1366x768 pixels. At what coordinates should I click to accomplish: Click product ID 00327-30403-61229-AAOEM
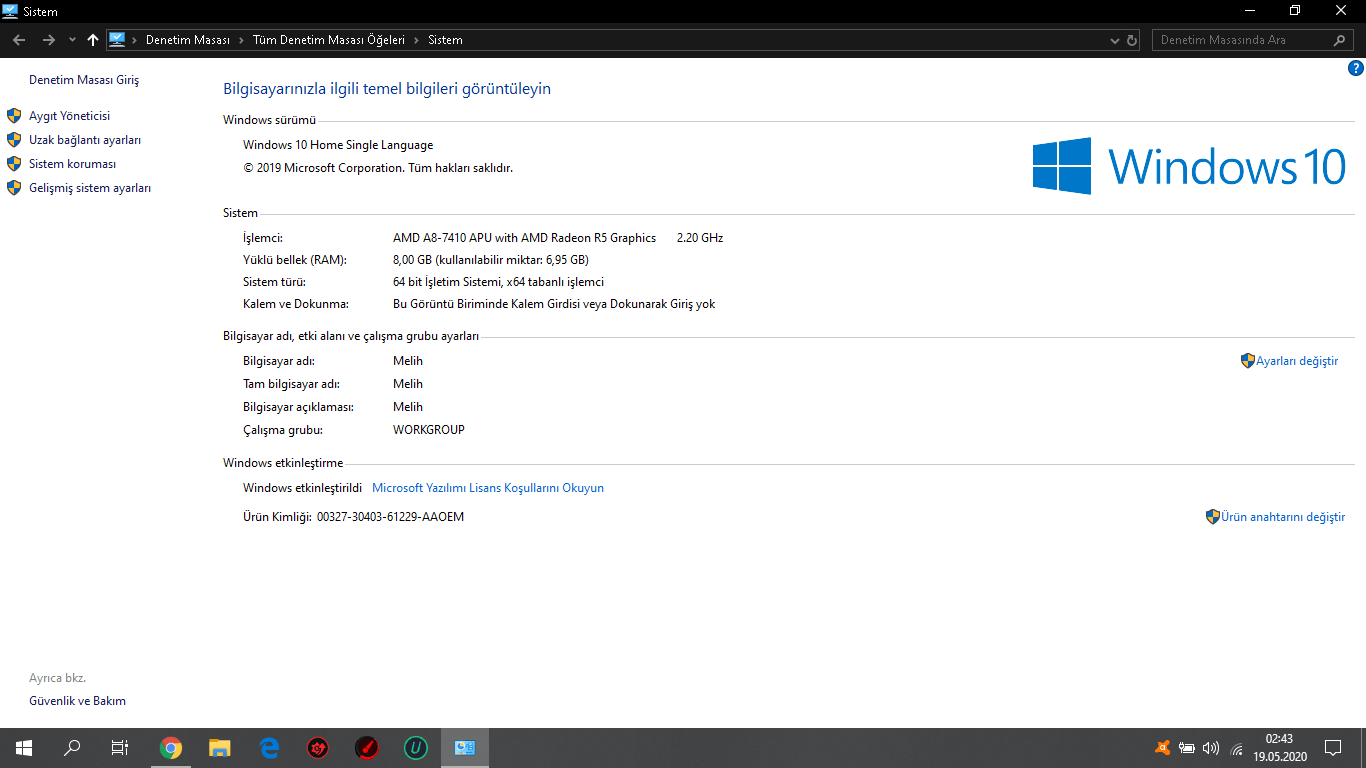pyautogui.click(x=390, y=517)
